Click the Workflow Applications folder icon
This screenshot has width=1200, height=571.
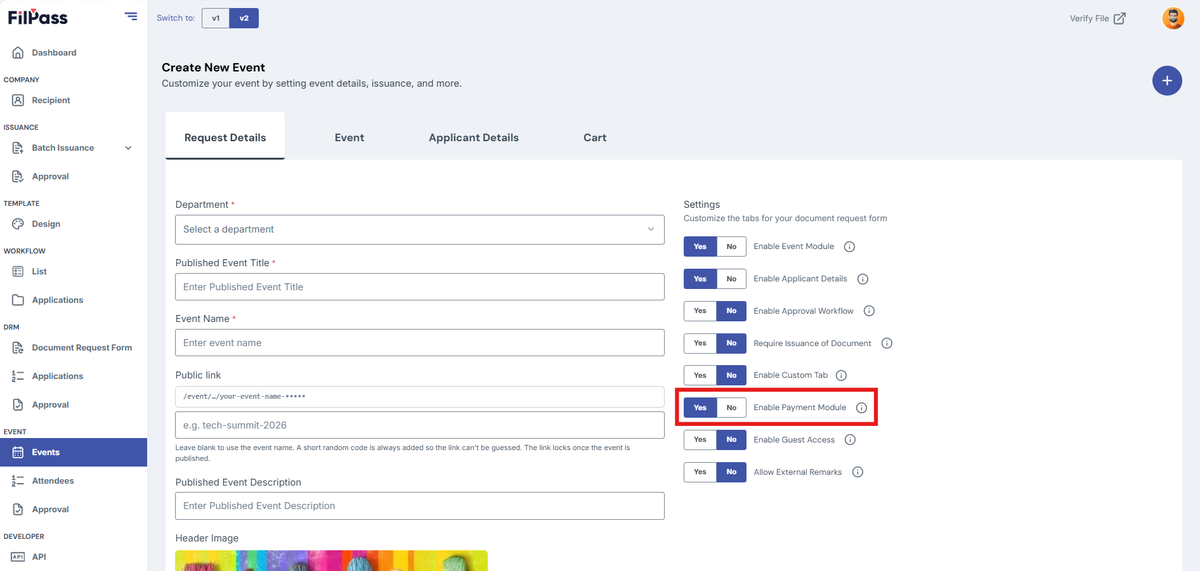[x=18, y=300]
